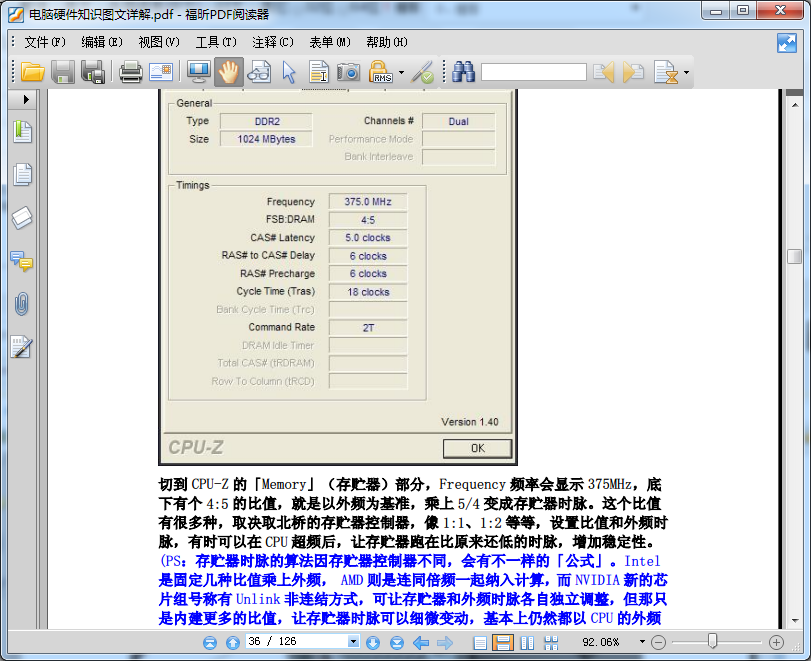Open the Pages thumbnail sidebar panel

[x=22, y=174]
